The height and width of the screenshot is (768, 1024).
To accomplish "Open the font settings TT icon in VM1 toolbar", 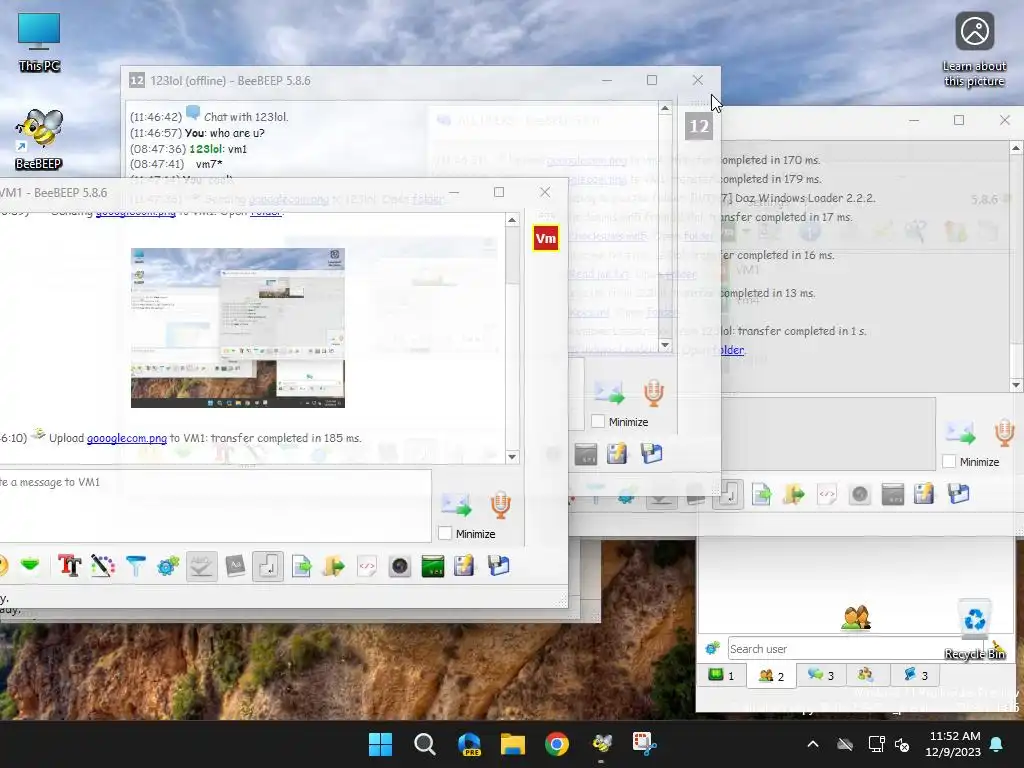I will pyautogui.click(x=70, y=566).
